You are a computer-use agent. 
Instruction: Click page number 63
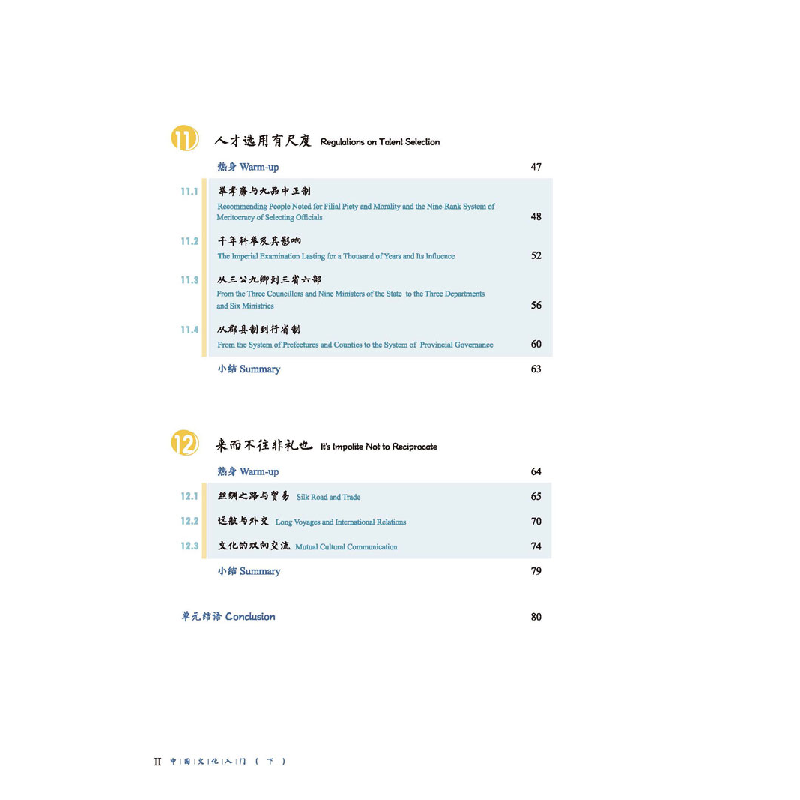536,369
